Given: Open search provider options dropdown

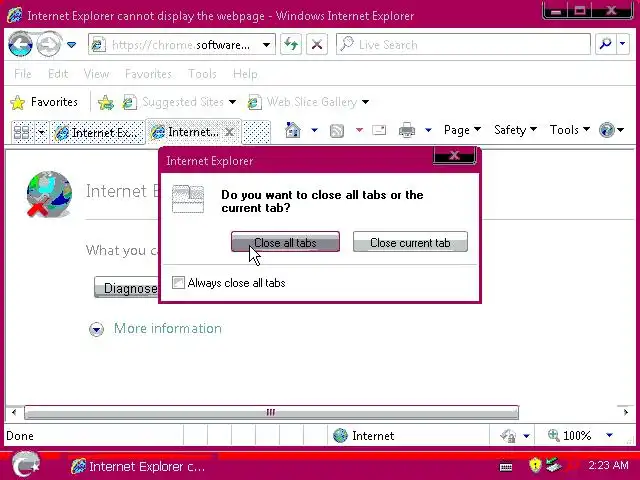Looking at the screenshot, I should (623, 44).
